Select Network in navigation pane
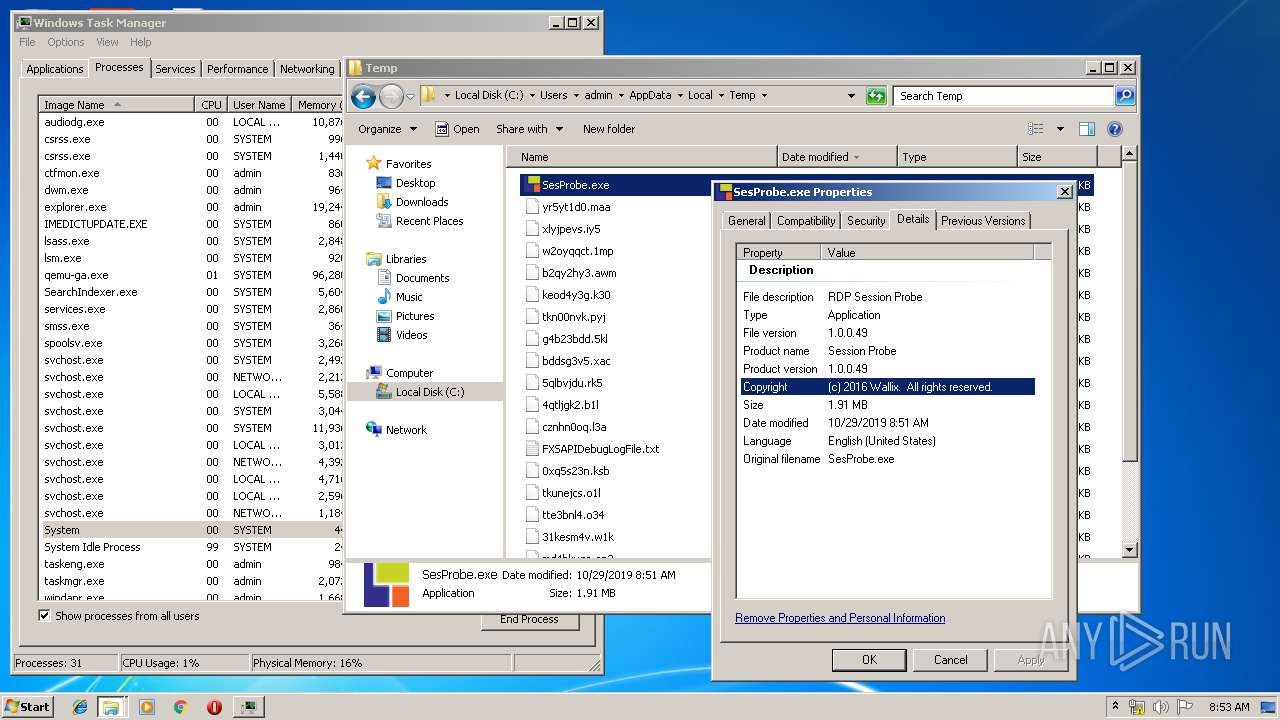Screen dimensions: 1280x720 (406, 430)
